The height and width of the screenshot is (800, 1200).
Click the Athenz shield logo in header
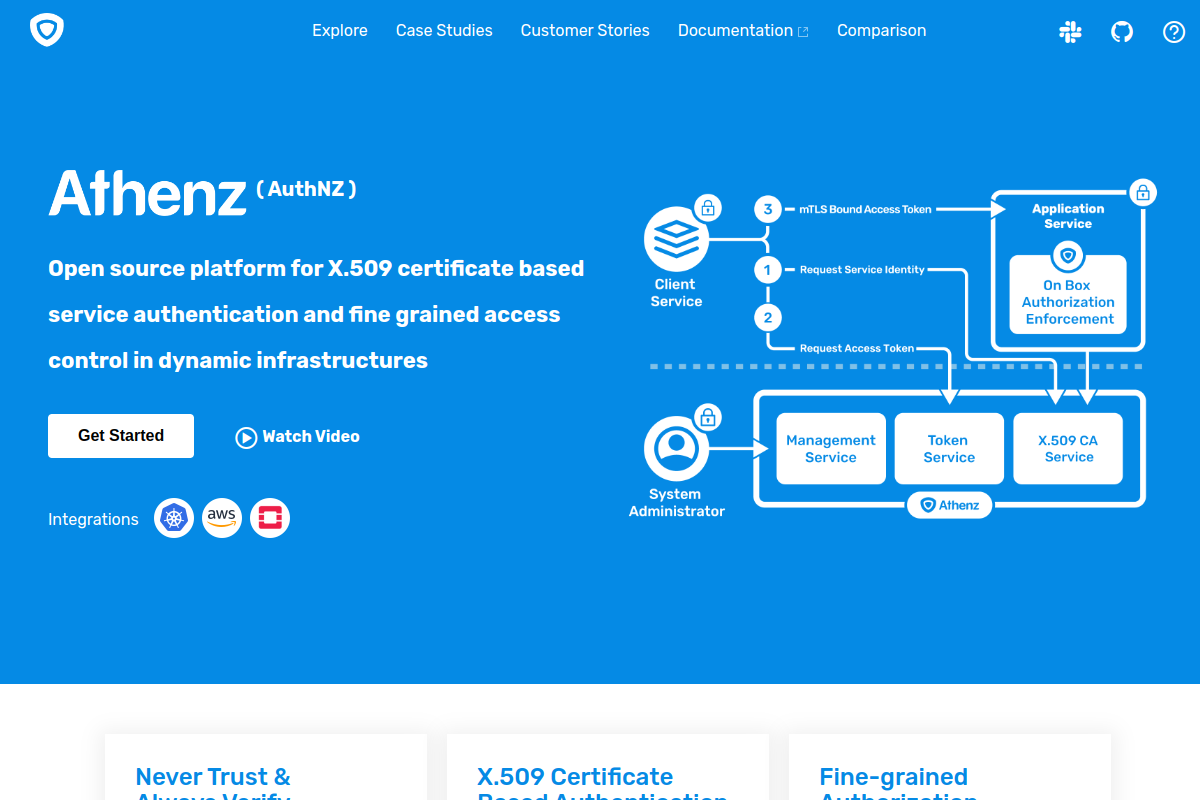[x=47, y=30]
